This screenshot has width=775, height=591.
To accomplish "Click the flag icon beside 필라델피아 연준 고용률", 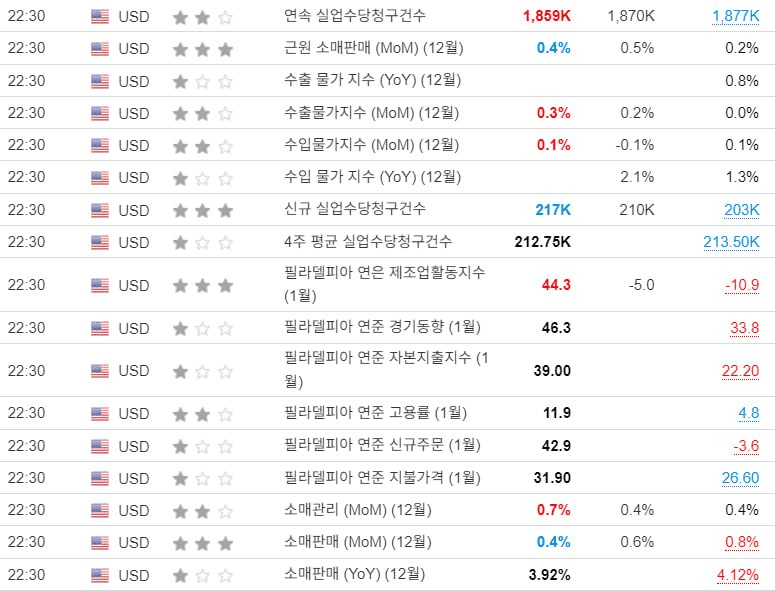I will point(100,413).
